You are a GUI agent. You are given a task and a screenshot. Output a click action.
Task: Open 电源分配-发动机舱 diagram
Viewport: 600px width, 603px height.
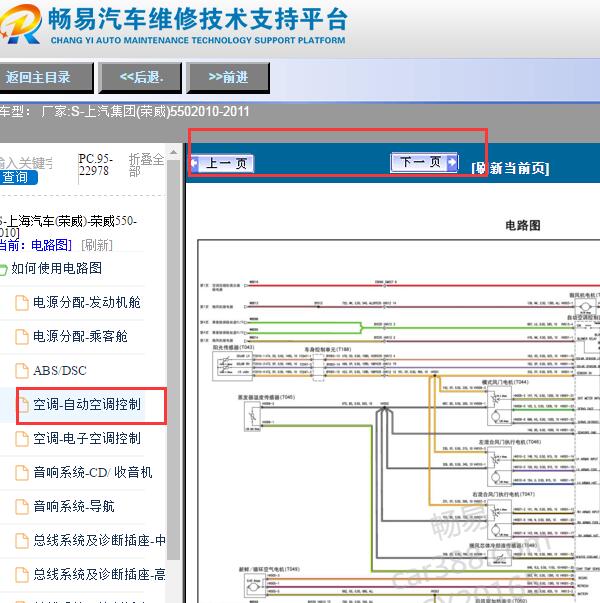pos(87,302)
